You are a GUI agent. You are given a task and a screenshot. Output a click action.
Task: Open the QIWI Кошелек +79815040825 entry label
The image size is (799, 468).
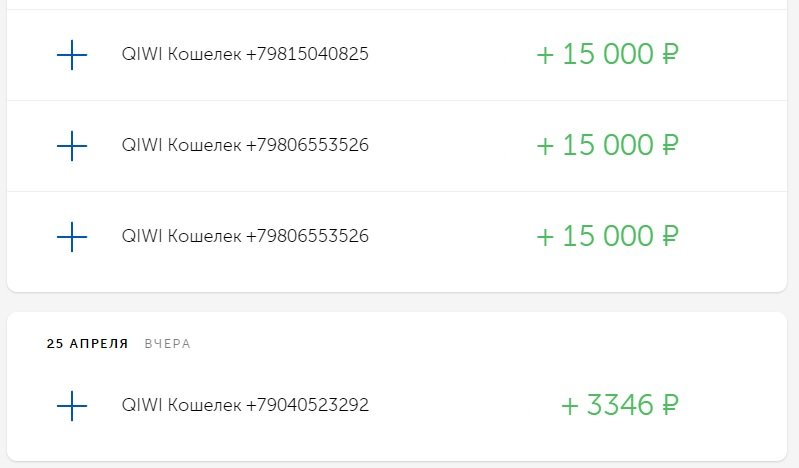tap(244, 55)
